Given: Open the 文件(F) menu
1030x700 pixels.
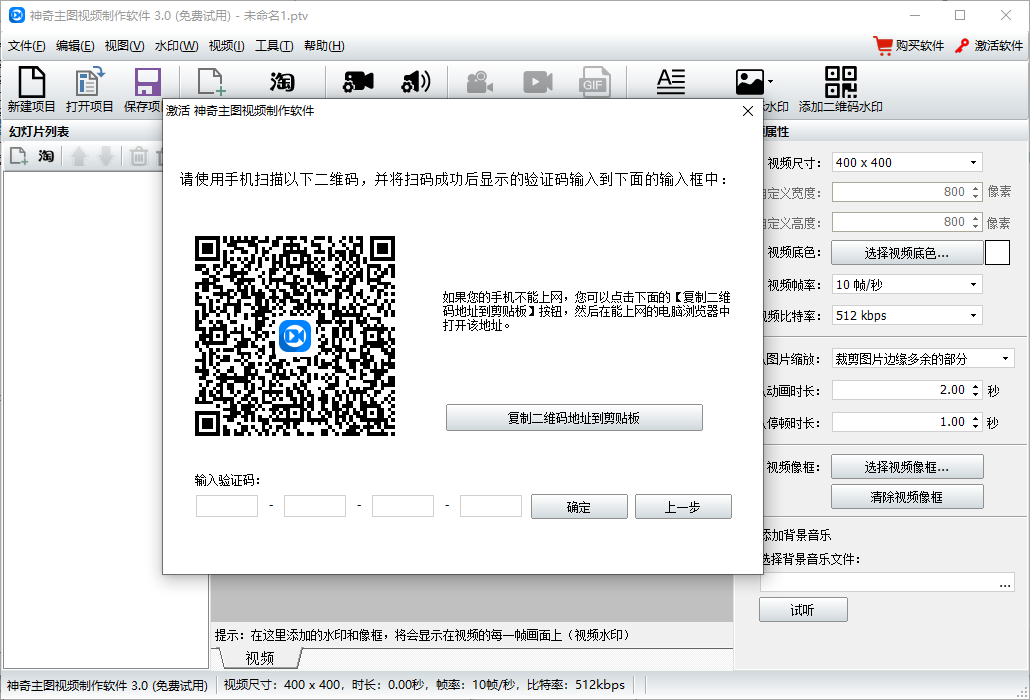Looking at the screenshot, I should [x=27, y=46].
